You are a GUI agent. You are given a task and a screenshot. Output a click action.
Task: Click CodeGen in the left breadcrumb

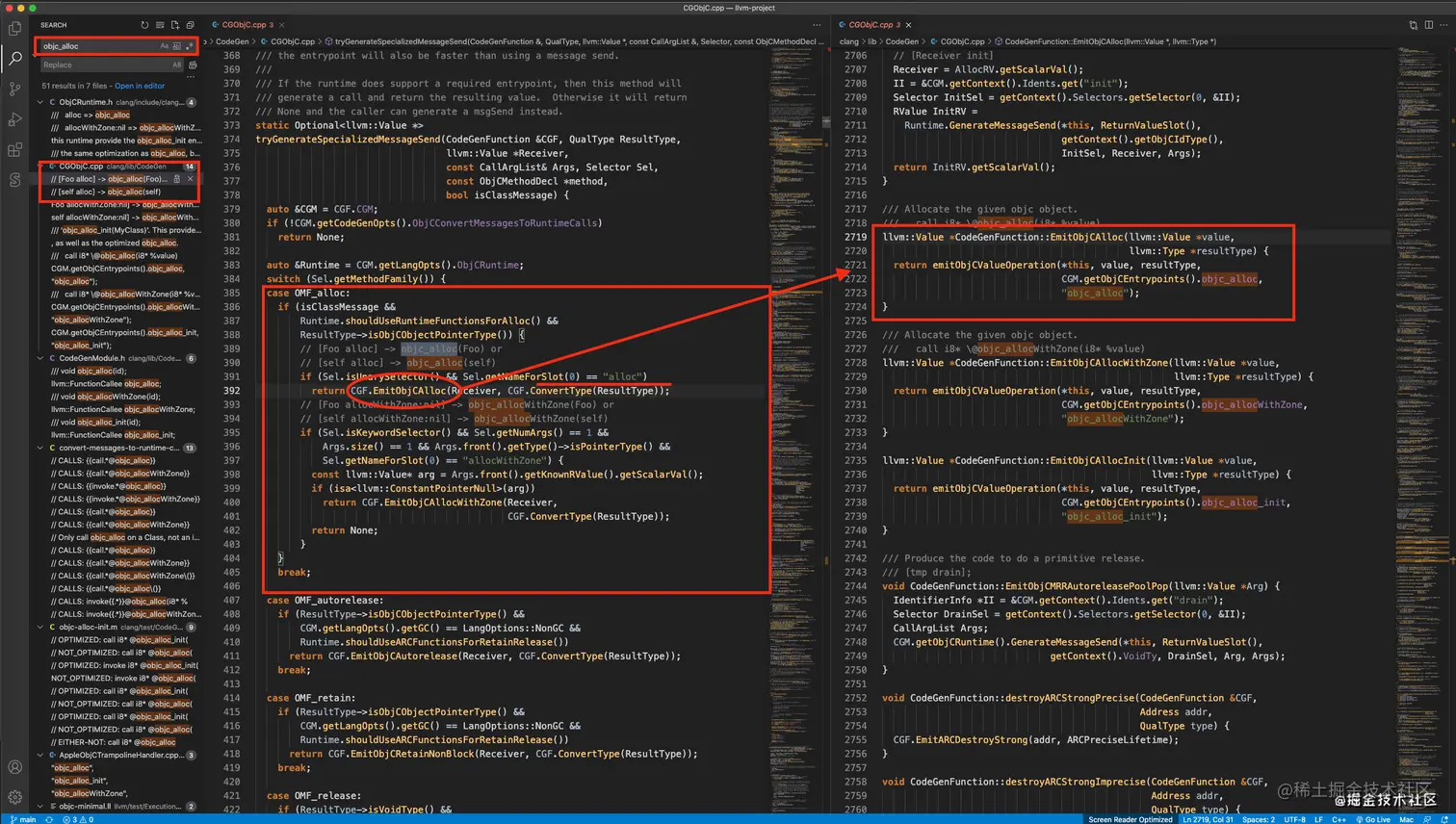point(232,41)
